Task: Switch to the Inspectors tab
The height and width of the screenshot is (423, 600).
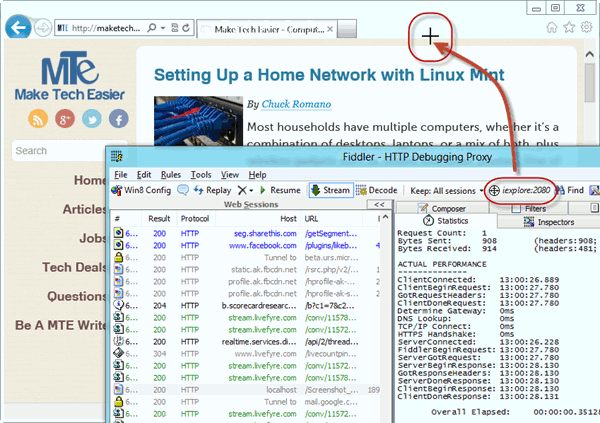Action: [x=549, y=222]
